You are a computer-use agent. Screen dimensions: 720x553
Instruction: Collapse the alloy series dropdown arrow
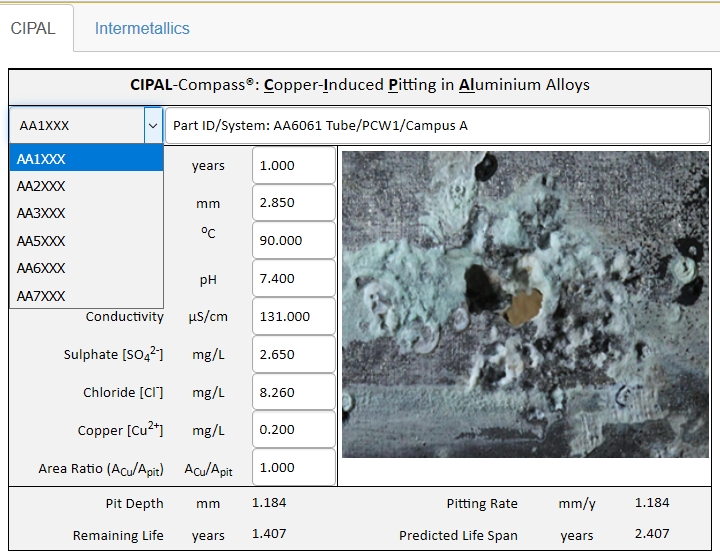coord(152,126)
